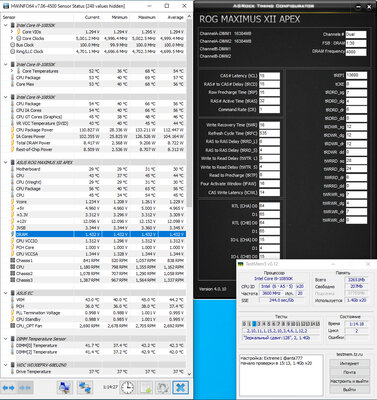Click the CAS# Latency (tCL) value field
377x400 pixels.
[269, 76]
